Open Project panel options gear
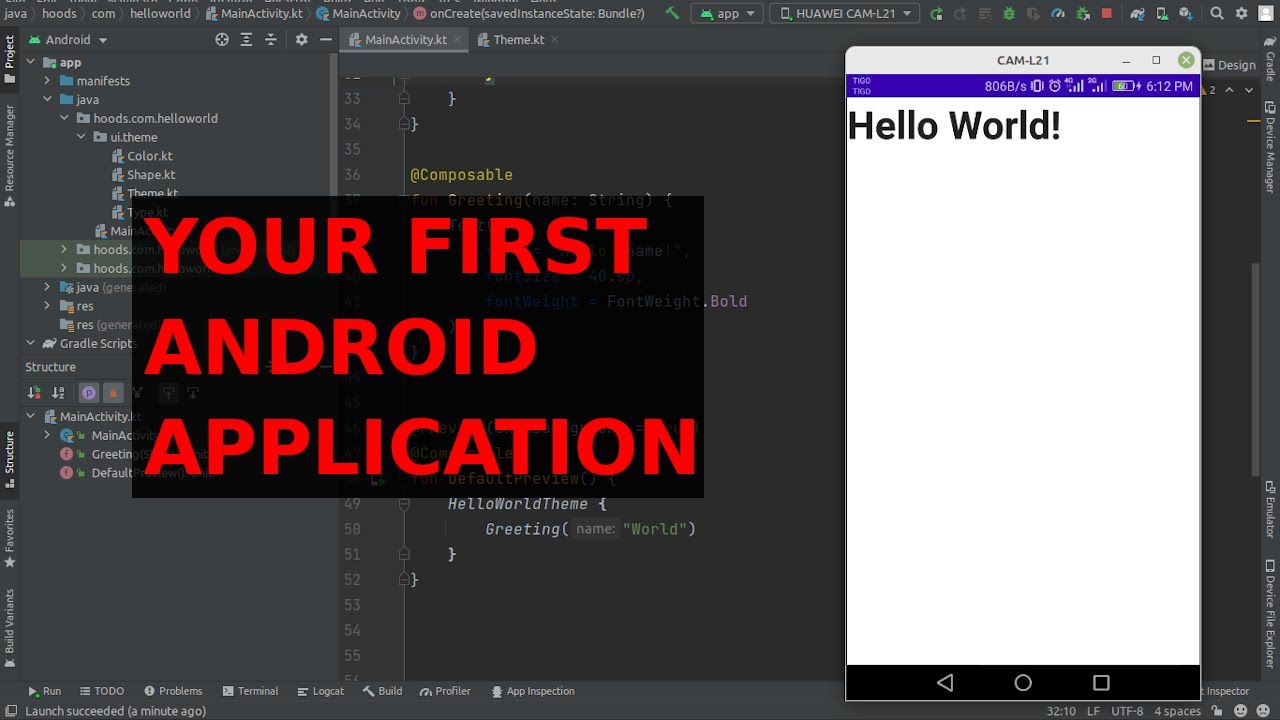 click(301, 39)
